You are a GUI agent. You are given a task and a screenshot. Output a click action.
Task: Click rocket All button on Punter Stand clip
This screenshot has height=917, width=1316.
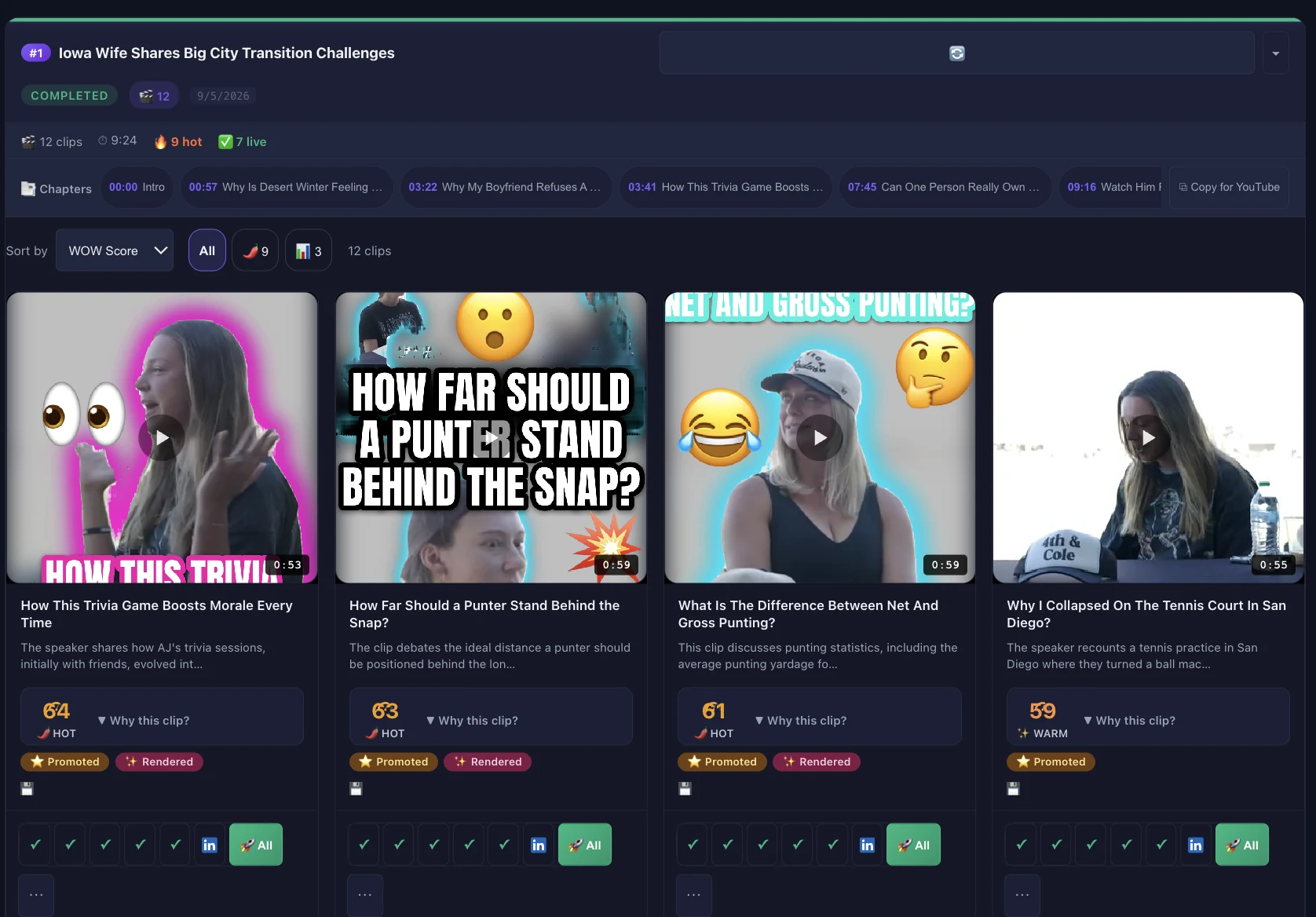click(585, 845)
